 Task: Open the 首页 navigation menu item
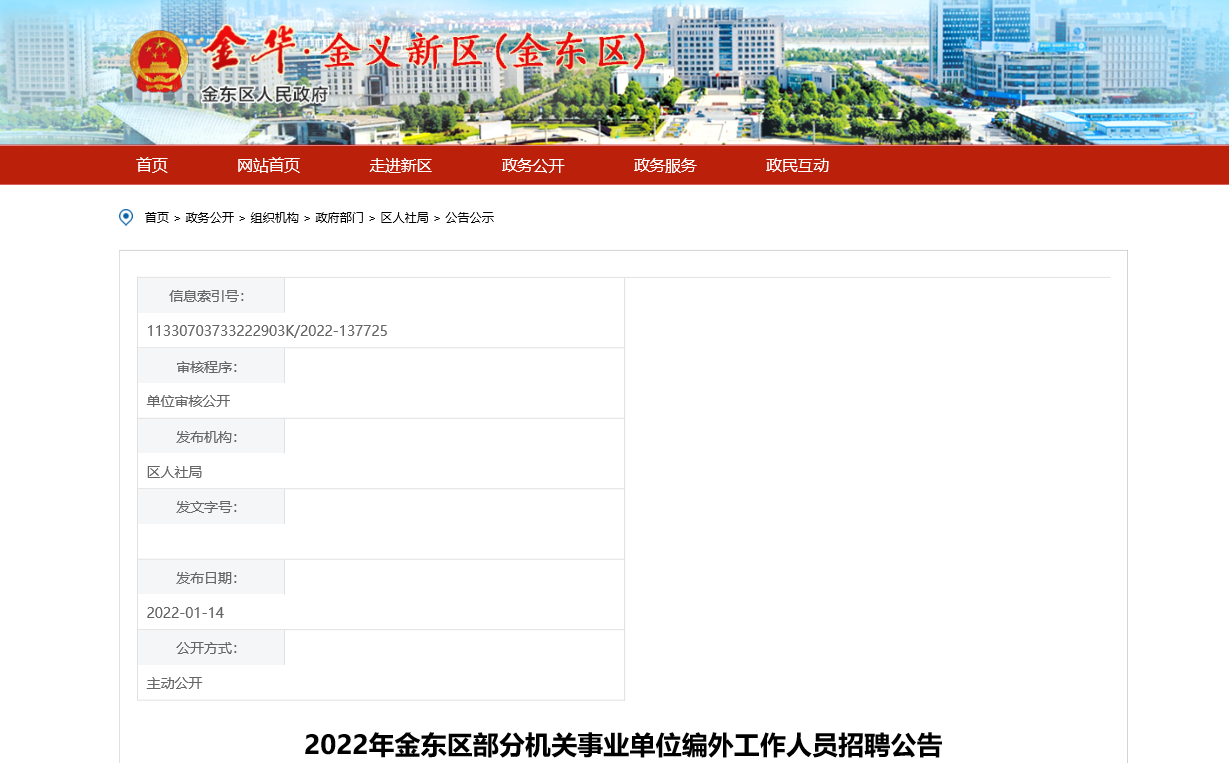pyautogui.click(x=152, y=165)
